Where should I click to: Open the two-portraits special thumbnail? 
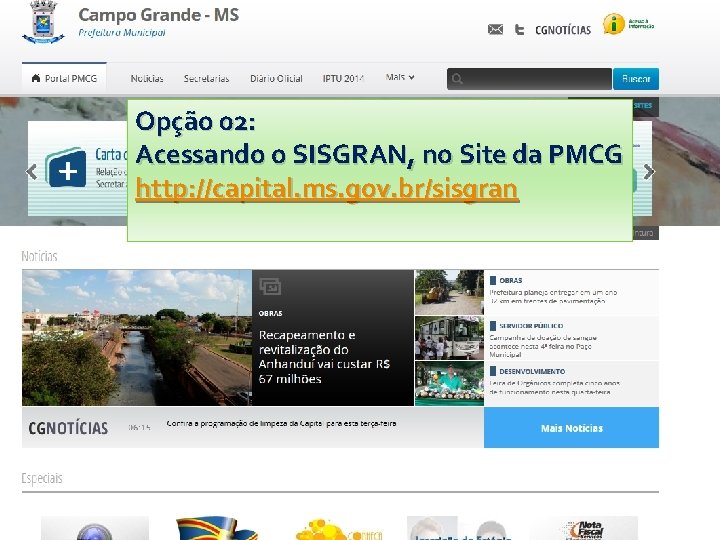(x=462, y=528)
